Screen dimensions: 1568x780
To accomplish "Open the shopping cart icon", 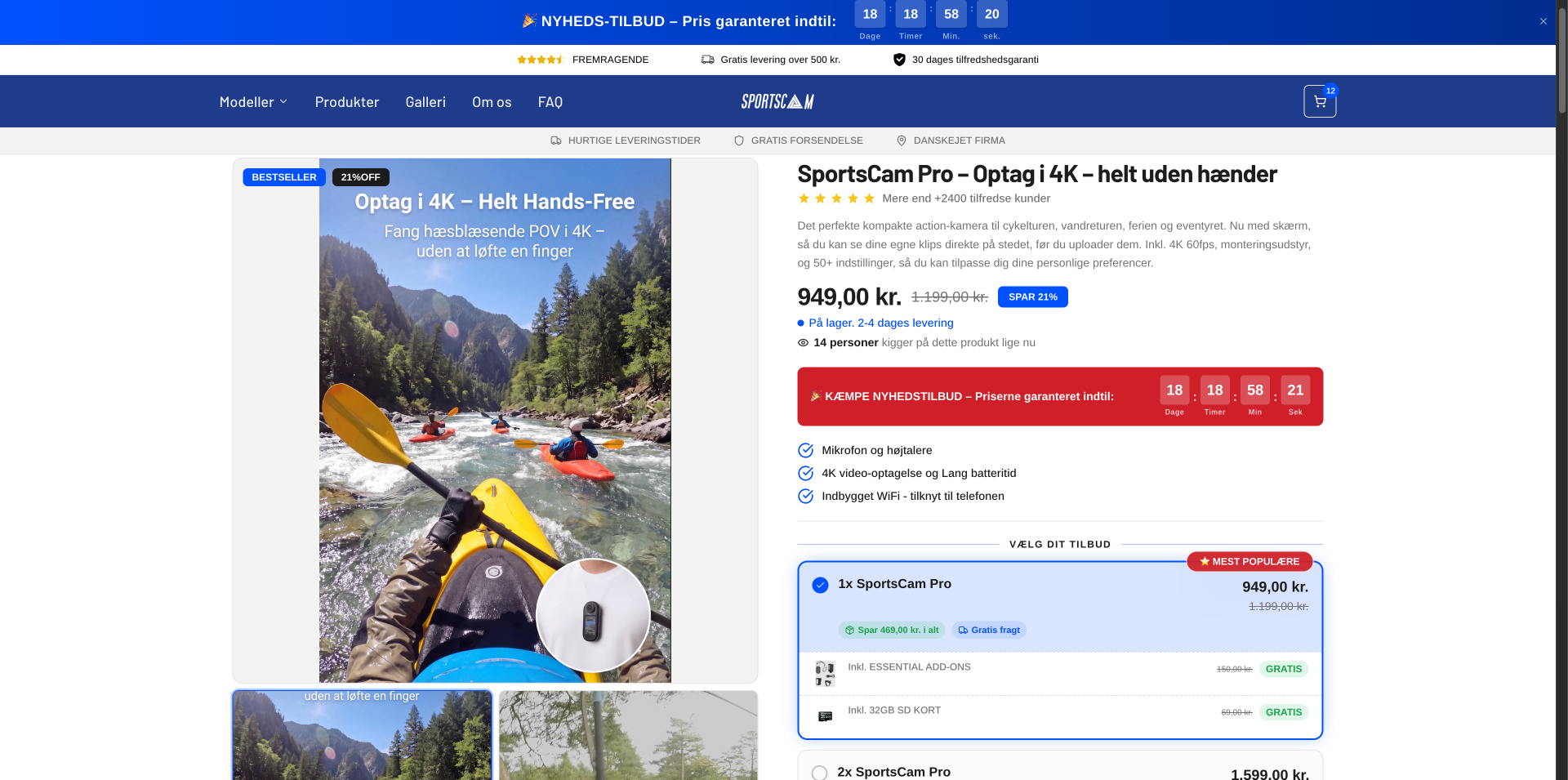I will (1320, 101).
